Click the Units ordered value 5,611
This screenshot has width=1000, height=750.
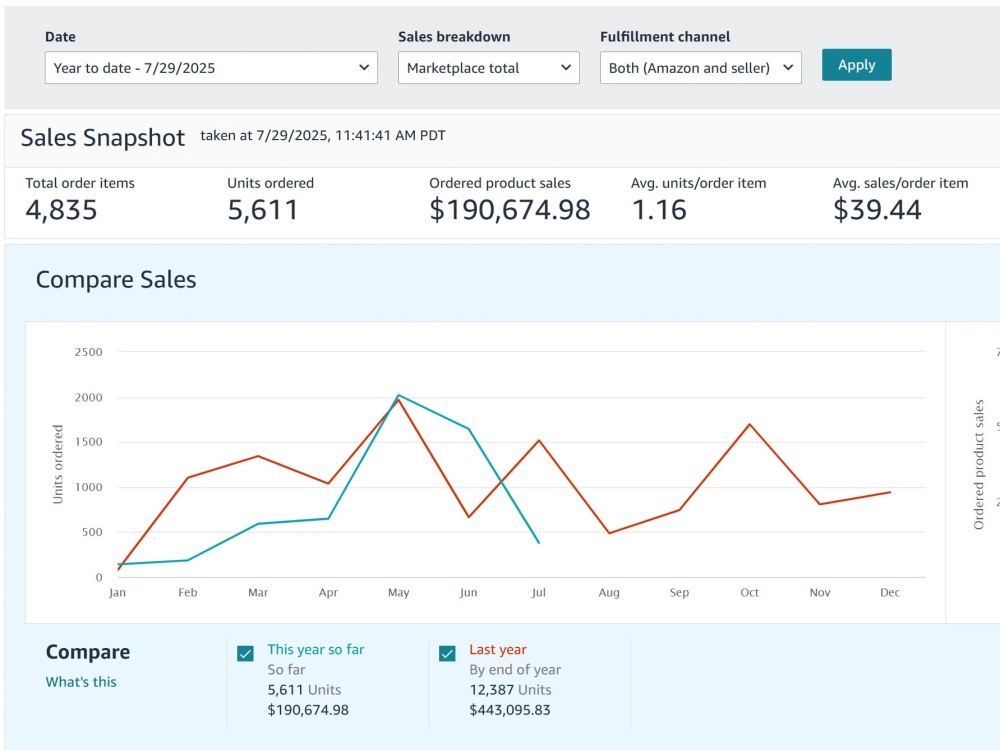263,210
